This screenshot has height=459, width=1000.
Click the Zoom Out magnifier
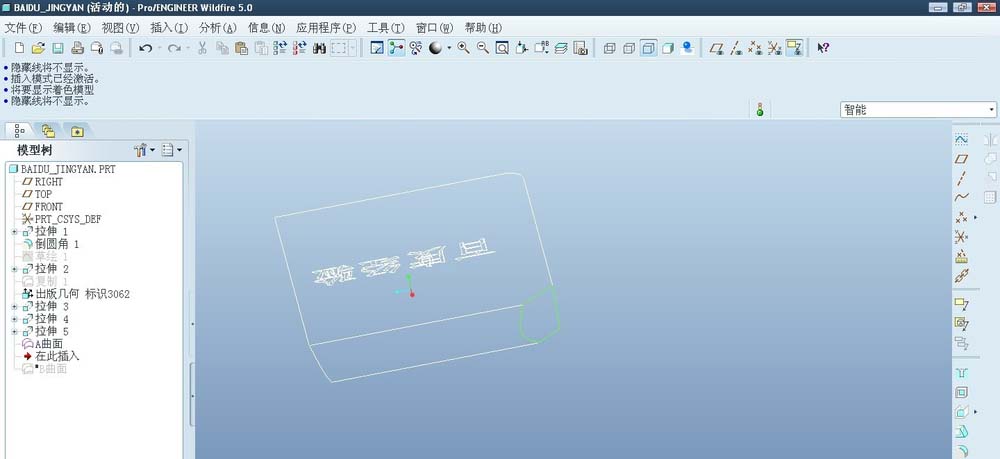click(483, 48)
